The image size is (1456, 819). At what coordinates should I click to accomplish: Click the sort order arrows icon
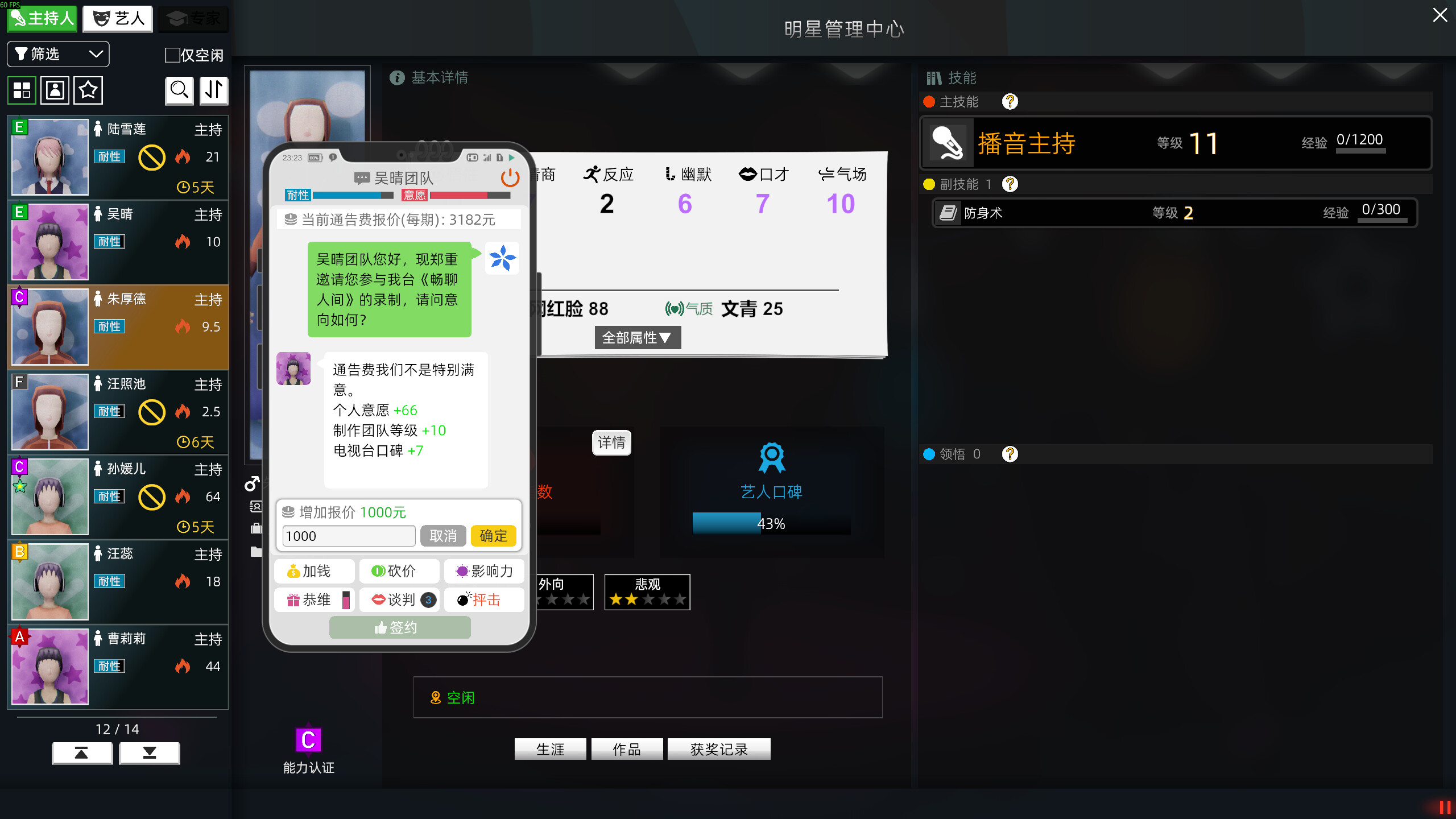[214, 90]
